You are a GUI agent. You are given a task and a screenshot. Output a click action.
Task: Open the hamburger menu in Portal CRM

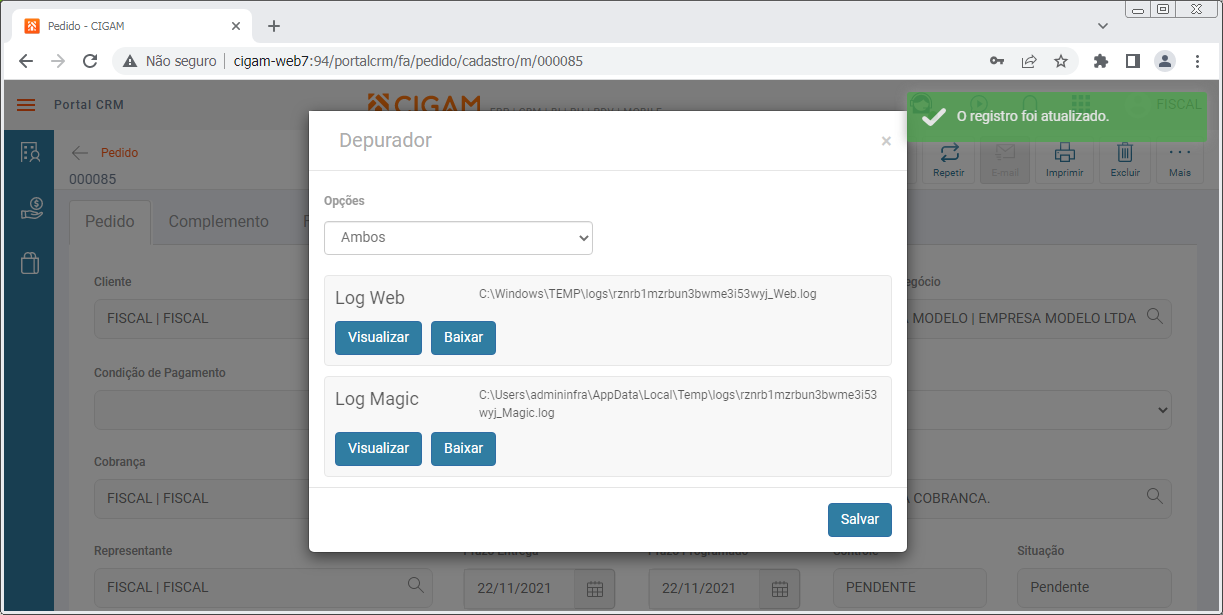(x=26, y=105)
